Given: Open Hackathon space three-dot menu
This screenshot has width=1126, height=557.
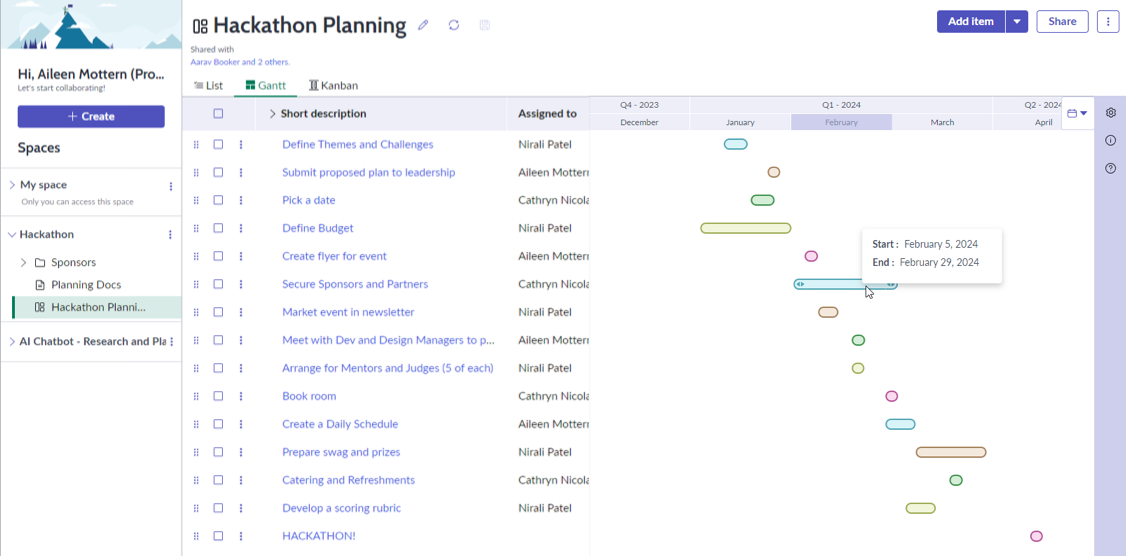Looking at the screenshot, I should [x=170, y=235].
